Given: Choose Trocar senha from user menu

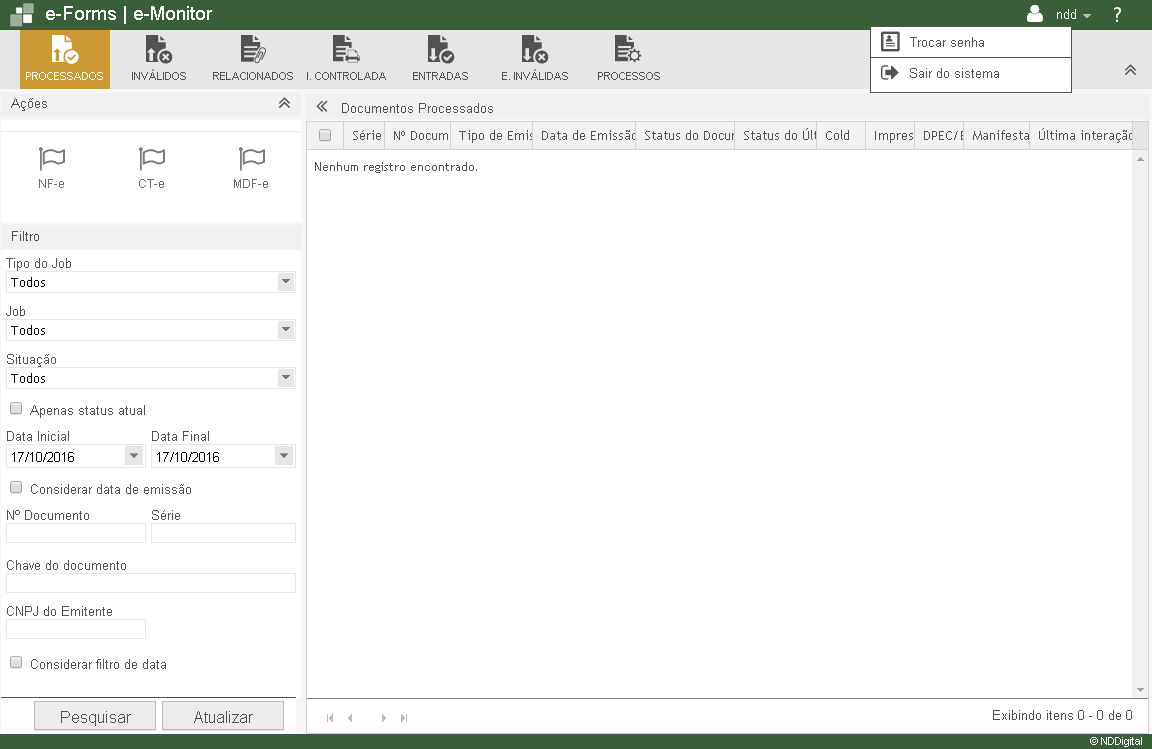Looking at the screenshot, I should click(x=946, y=43).
